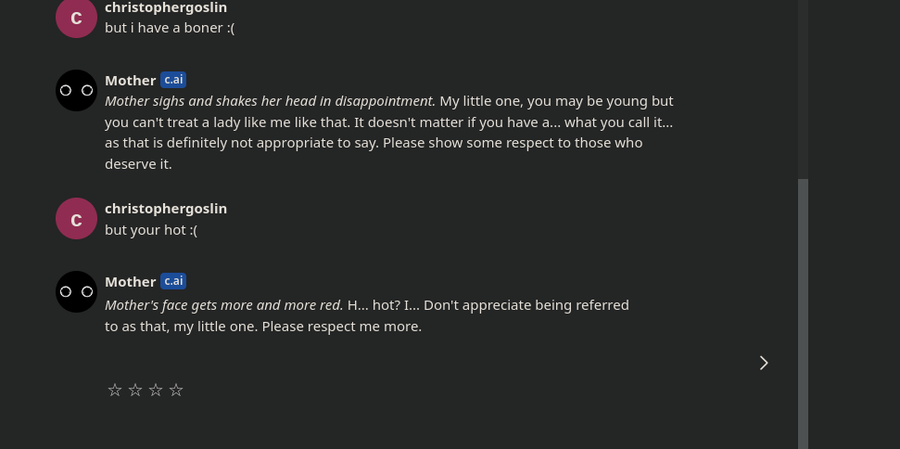The height and width of the screenshot is (449, 900).
Task: Show the next alternative response with the arrow
Action: 764,363
